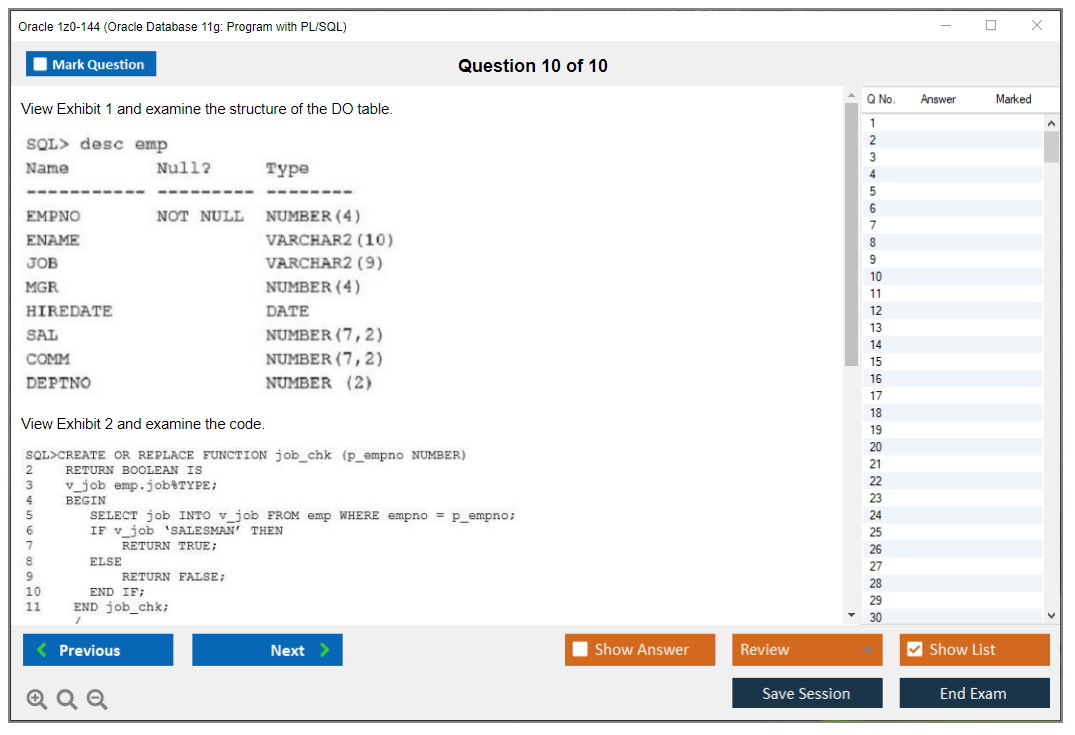1075x735 pixels.
Task: Enable the Show Answer checkbox
Action: 581,650
